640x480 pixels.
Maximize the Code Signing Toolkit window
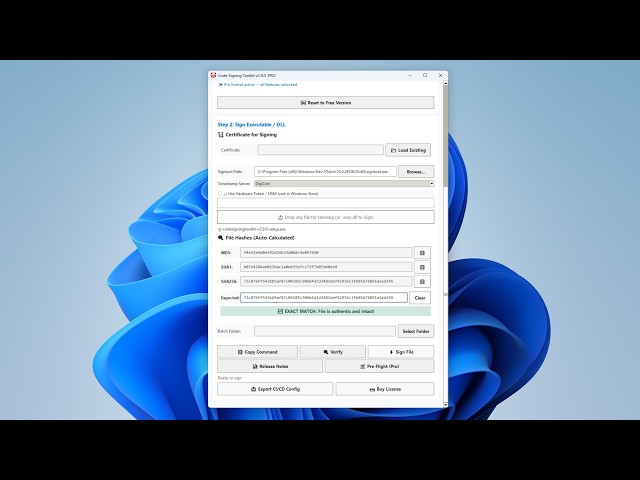(x=425, y=76)
